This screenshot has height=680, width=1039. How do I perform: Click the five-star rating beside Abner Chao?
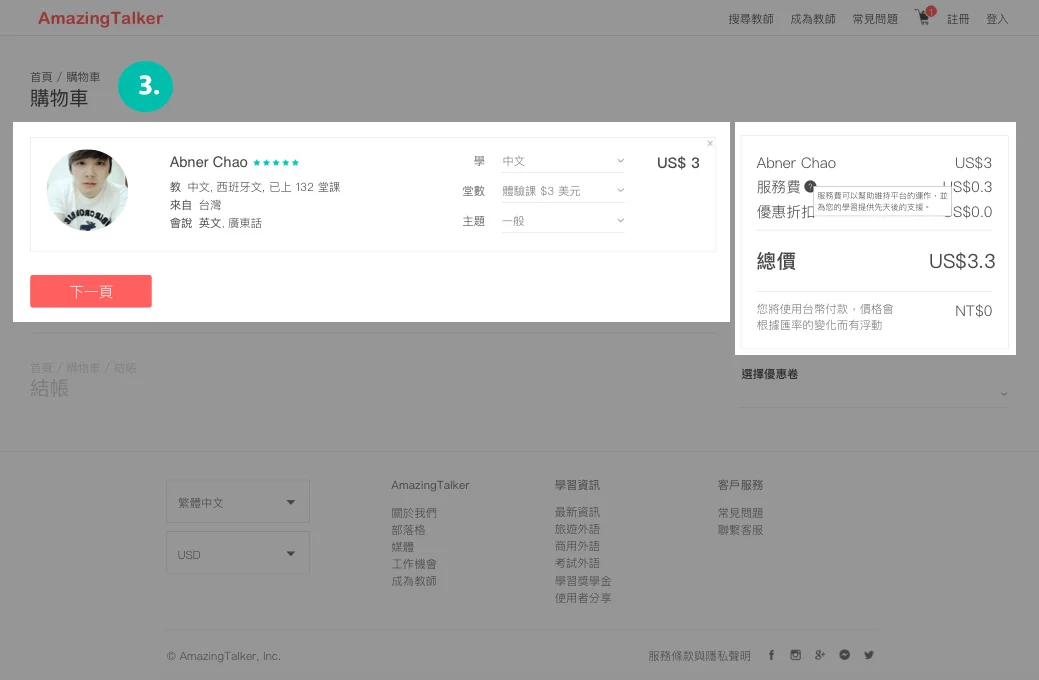(276, 162)
